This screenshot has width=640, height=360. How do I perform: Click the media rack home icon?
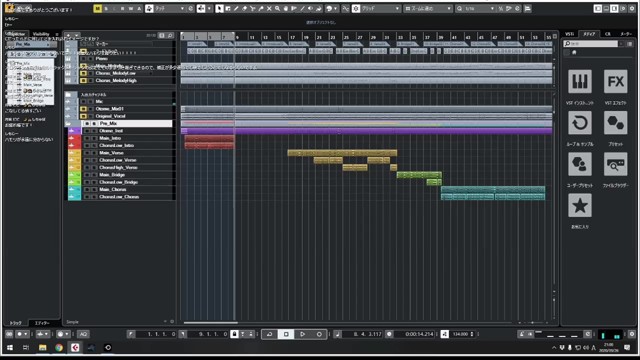point(574,52)
